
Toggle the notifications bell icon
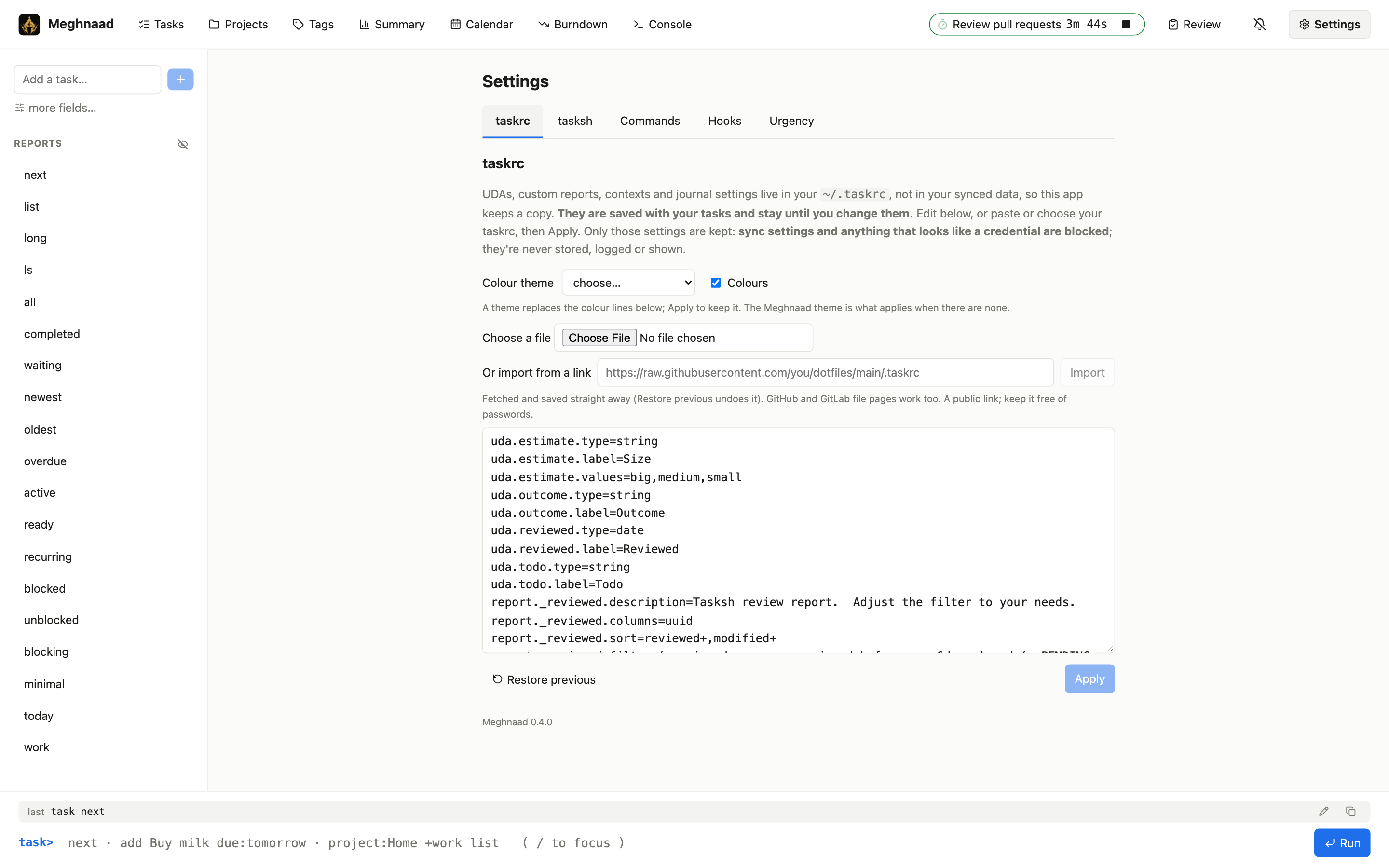pos(1259,24)
